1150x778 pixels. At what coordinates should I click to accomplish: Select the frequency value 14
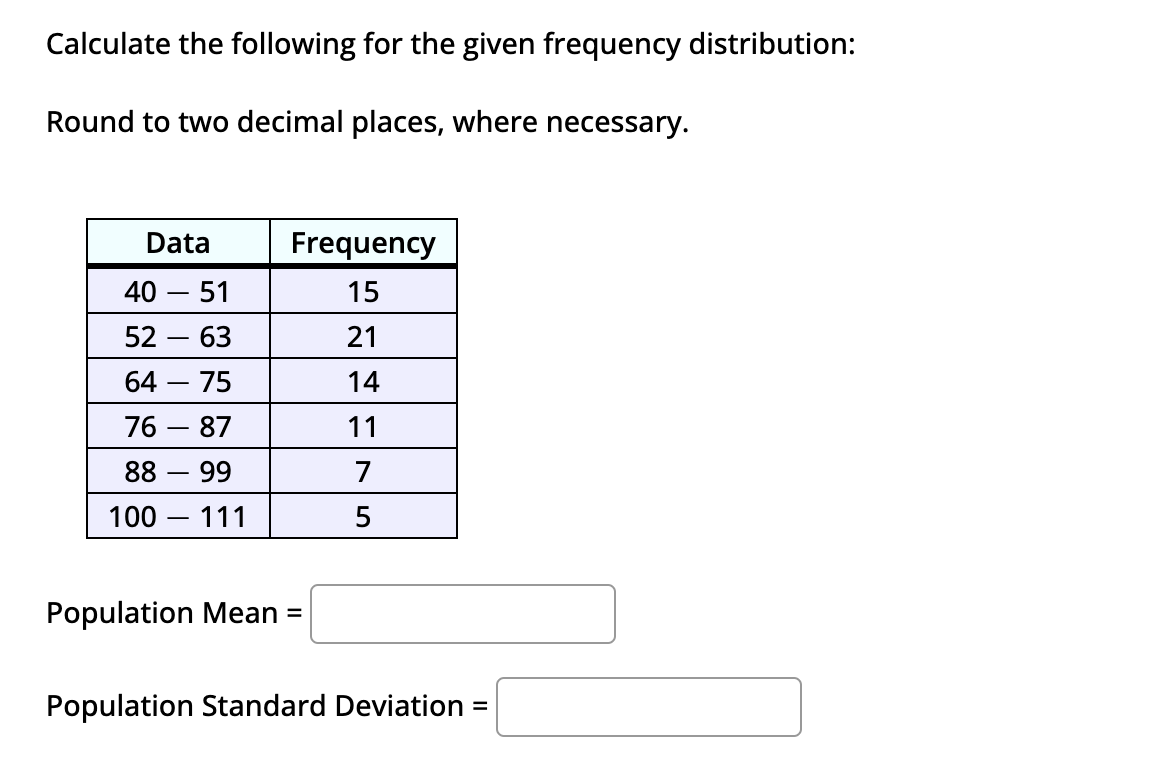[362, 381]
